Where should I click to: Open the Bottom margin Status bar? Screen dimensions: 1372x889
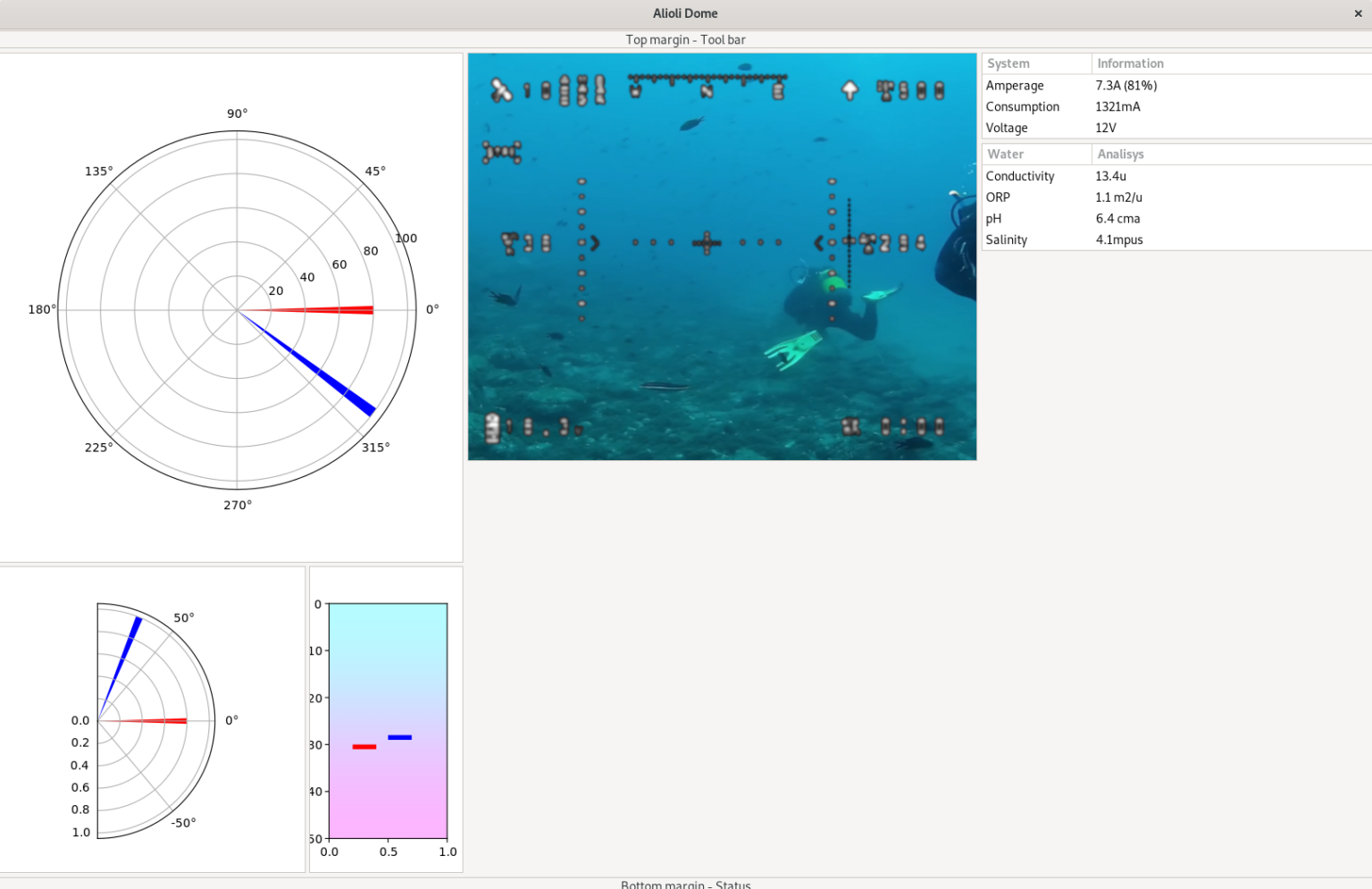coord(686,884)
